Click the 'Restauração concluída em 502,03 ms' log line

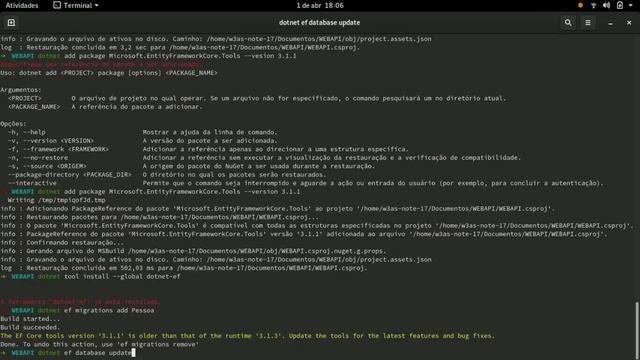tap(184, 268)
